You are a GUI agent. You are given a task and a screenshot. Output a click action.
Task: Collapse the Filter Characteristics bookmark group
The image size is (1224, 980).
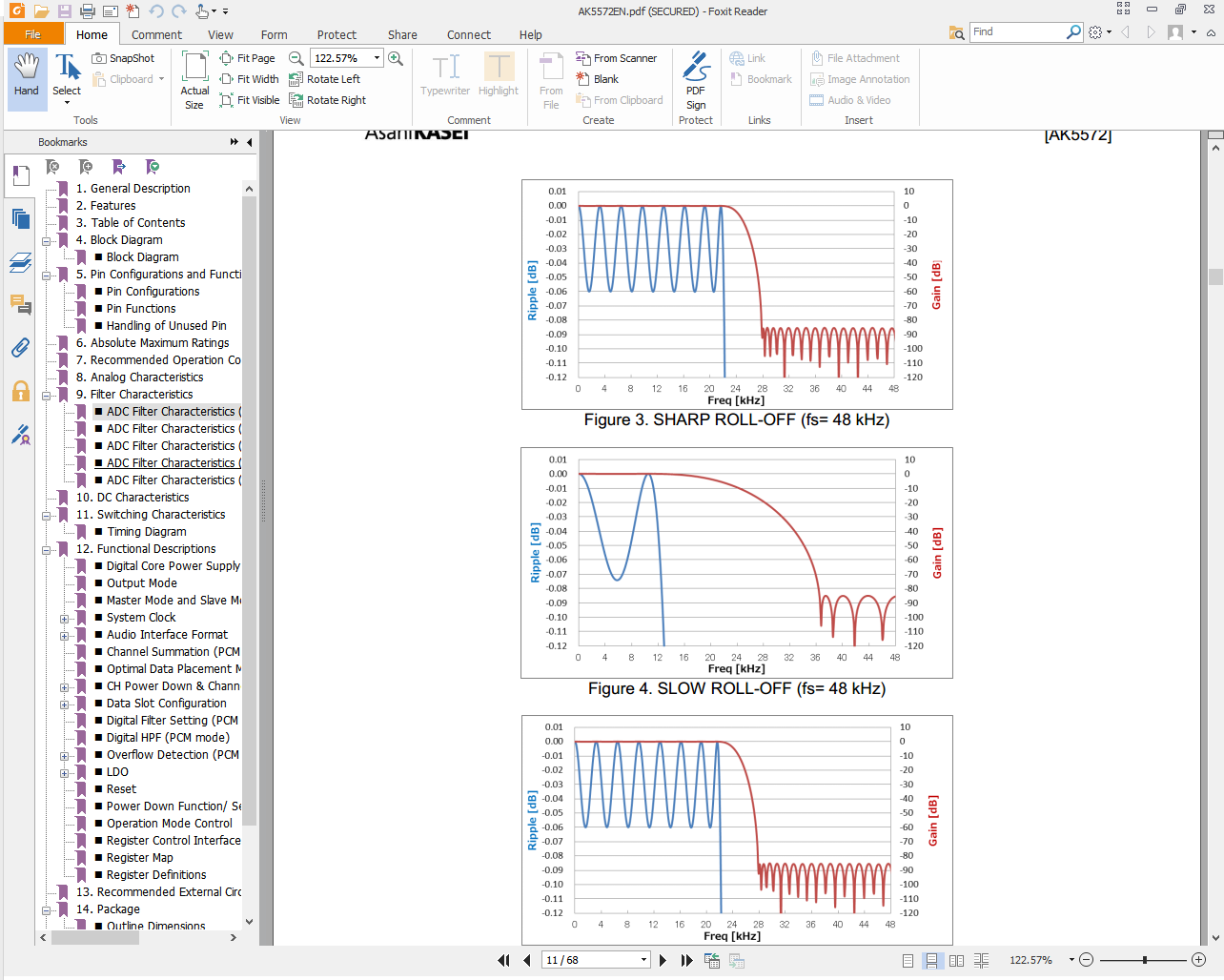(x=46, y=395)
